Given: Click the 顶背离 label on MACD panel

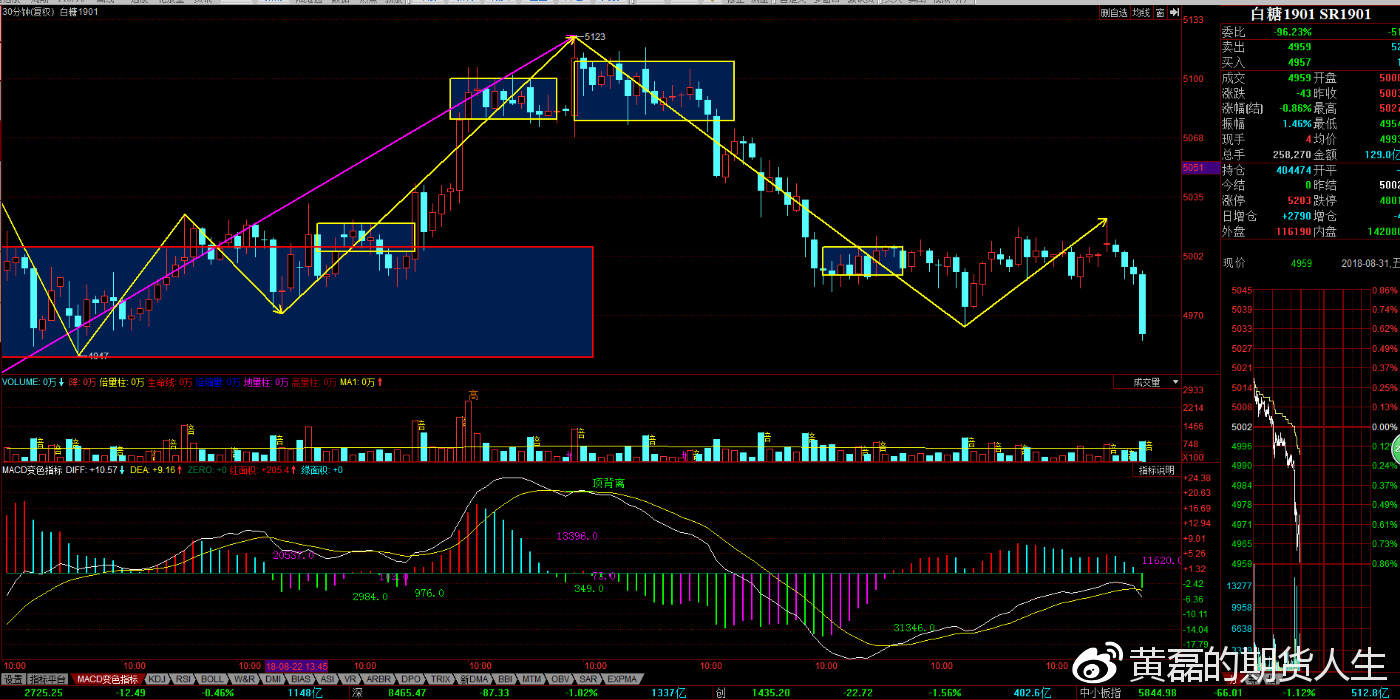Looking at the screenshot, I should coord(608,483).
